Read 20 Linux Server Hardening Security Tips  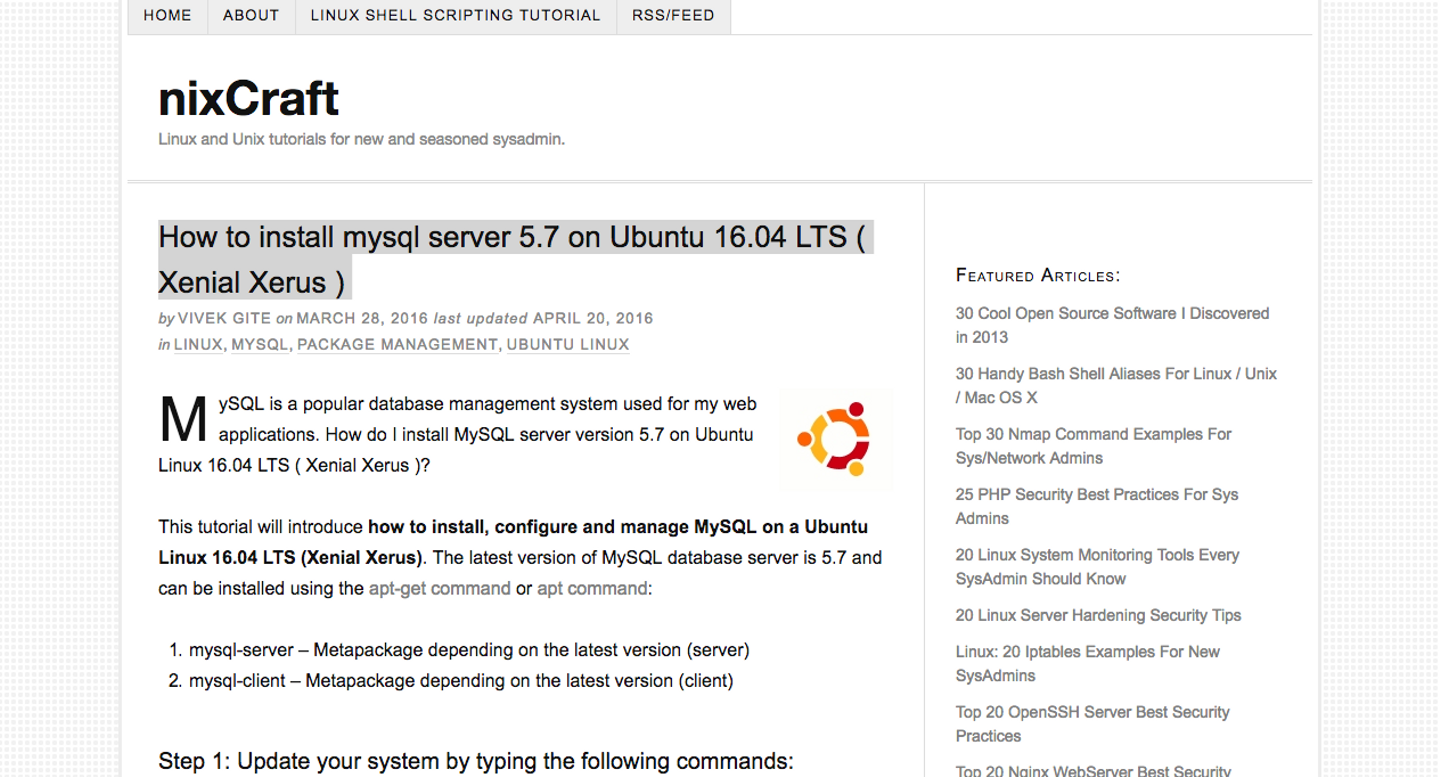1098,616
